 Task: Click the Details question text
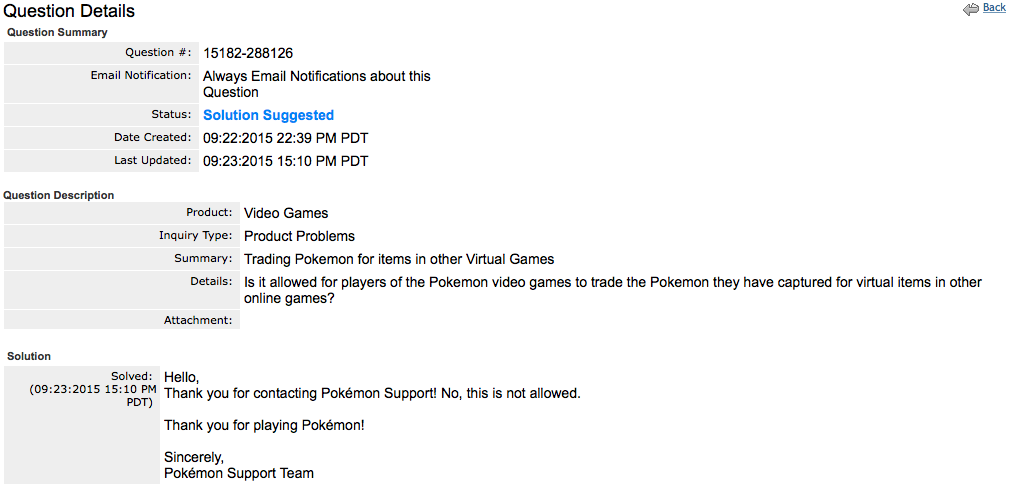[x=612, y=290]
